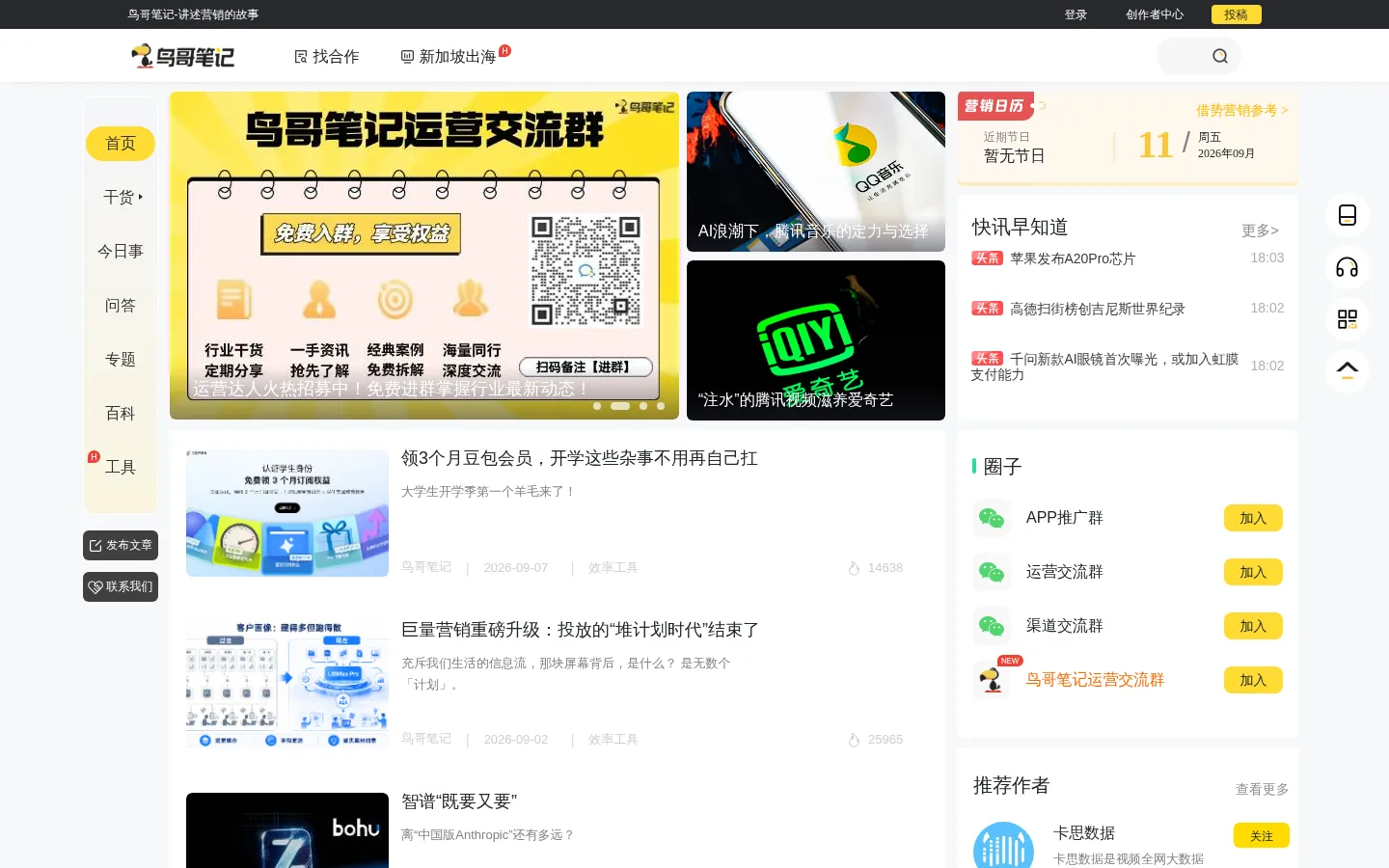This screenshot has width=1389, height=868.
Task: Follow the author 卡思数据
Action: [x=1262, y=835]
